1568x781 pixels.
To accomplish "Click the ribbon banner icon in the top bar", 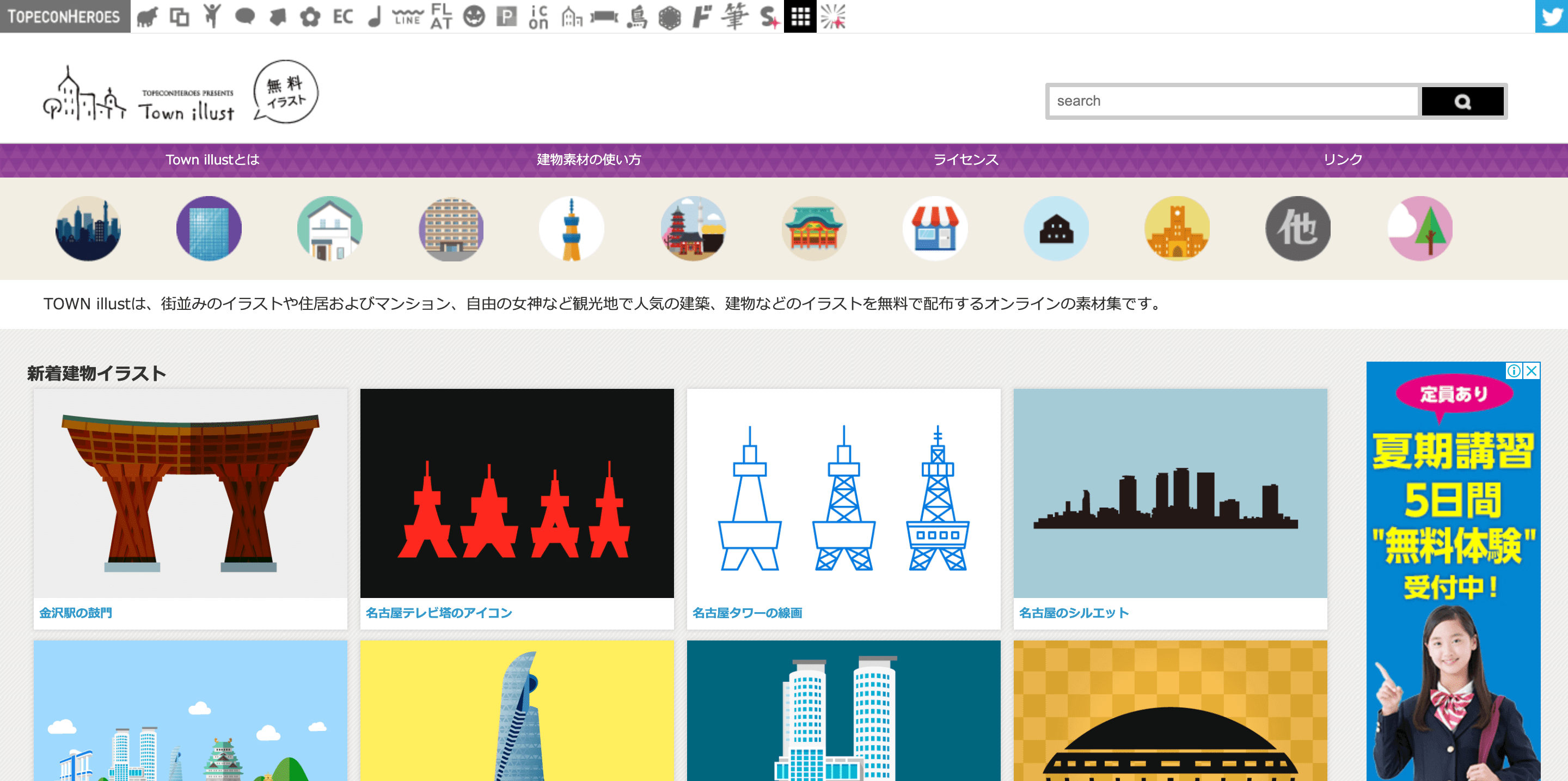I will [x=604, y=16].
